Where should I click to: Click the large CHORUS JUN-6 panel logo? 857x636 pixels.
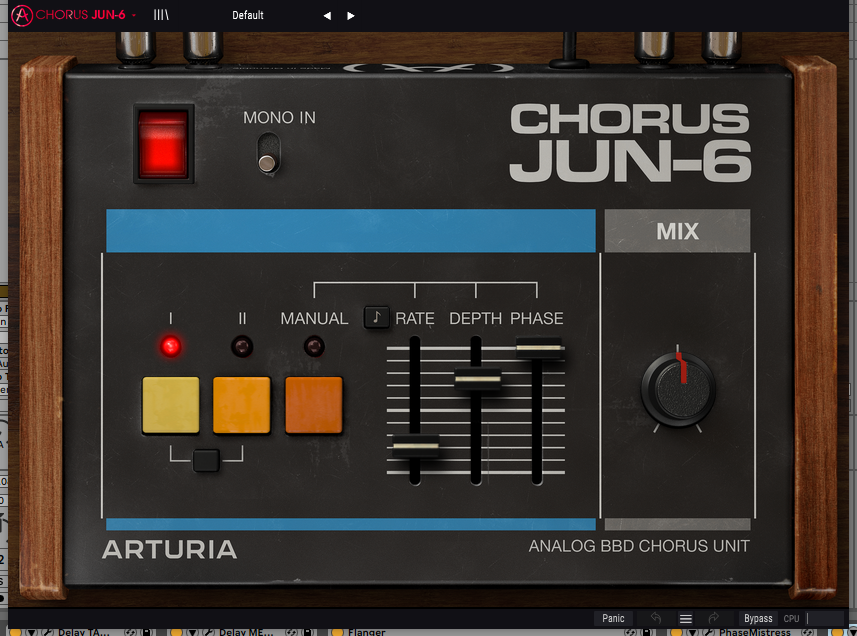click(630, 143)
